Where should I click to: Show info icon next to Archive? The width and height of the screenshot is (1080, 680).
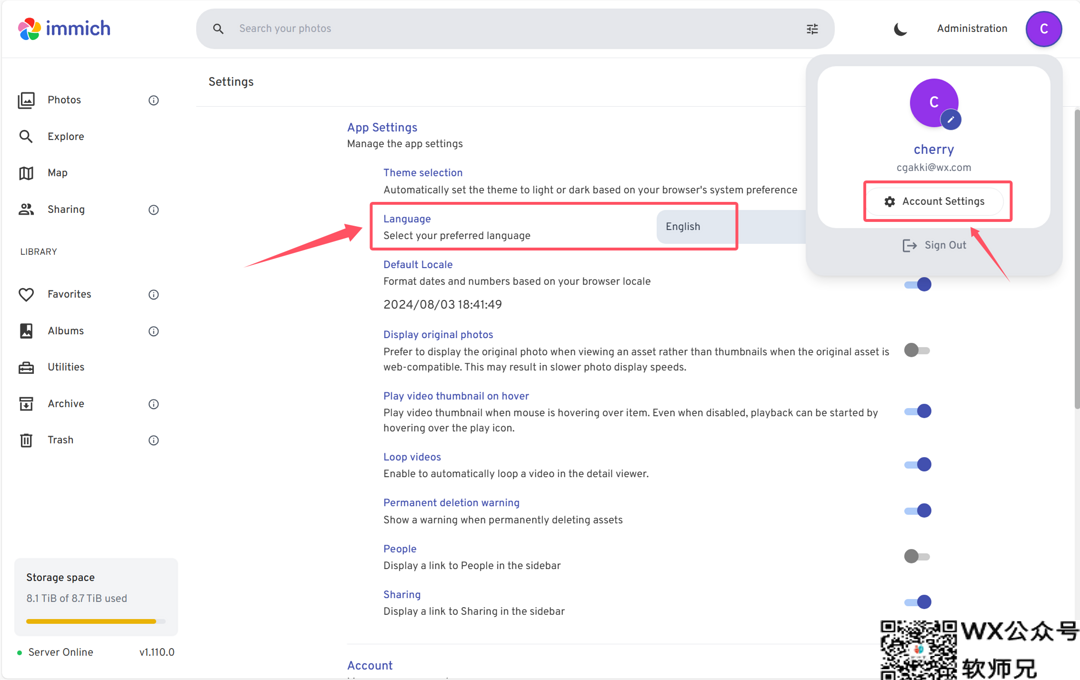[154, 404]
